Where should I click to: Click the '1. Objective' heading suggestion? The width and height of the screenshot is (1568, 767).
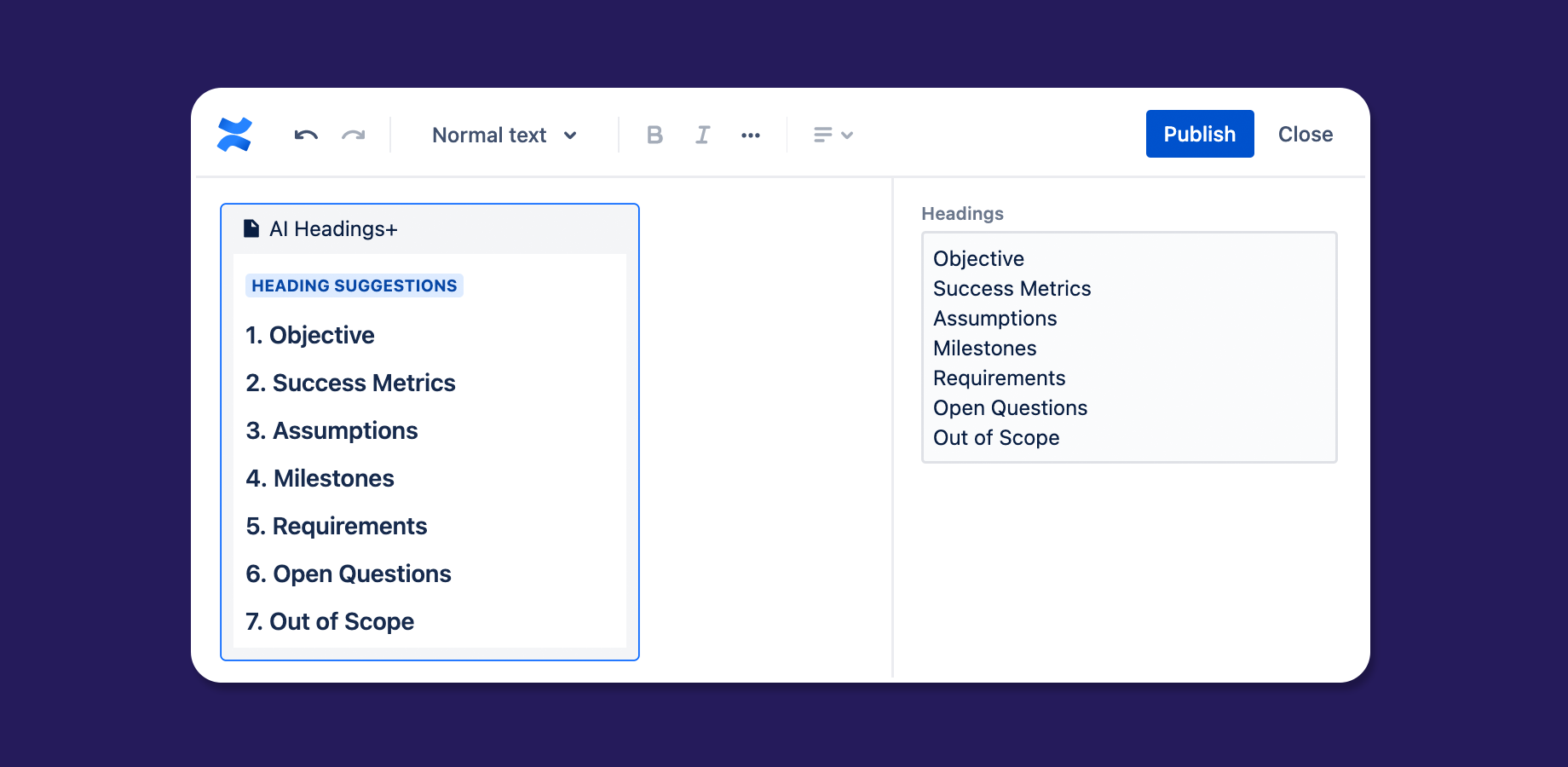pyautogui.click(x=310, y=335)
